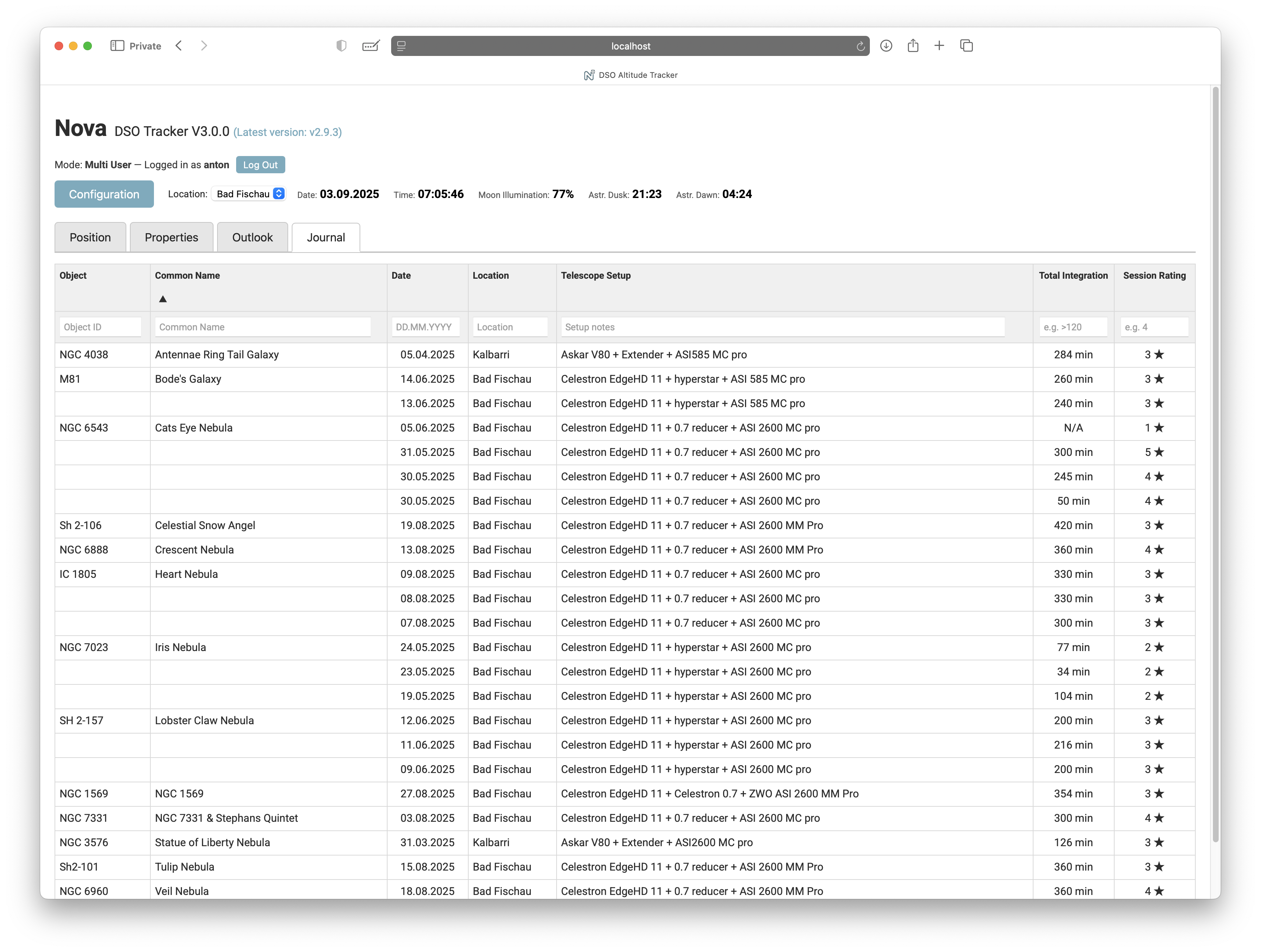Viewport: 1261px width, 952px height.
Task: Click the Share icon in the toolbar
Action: tap(913, 46)
